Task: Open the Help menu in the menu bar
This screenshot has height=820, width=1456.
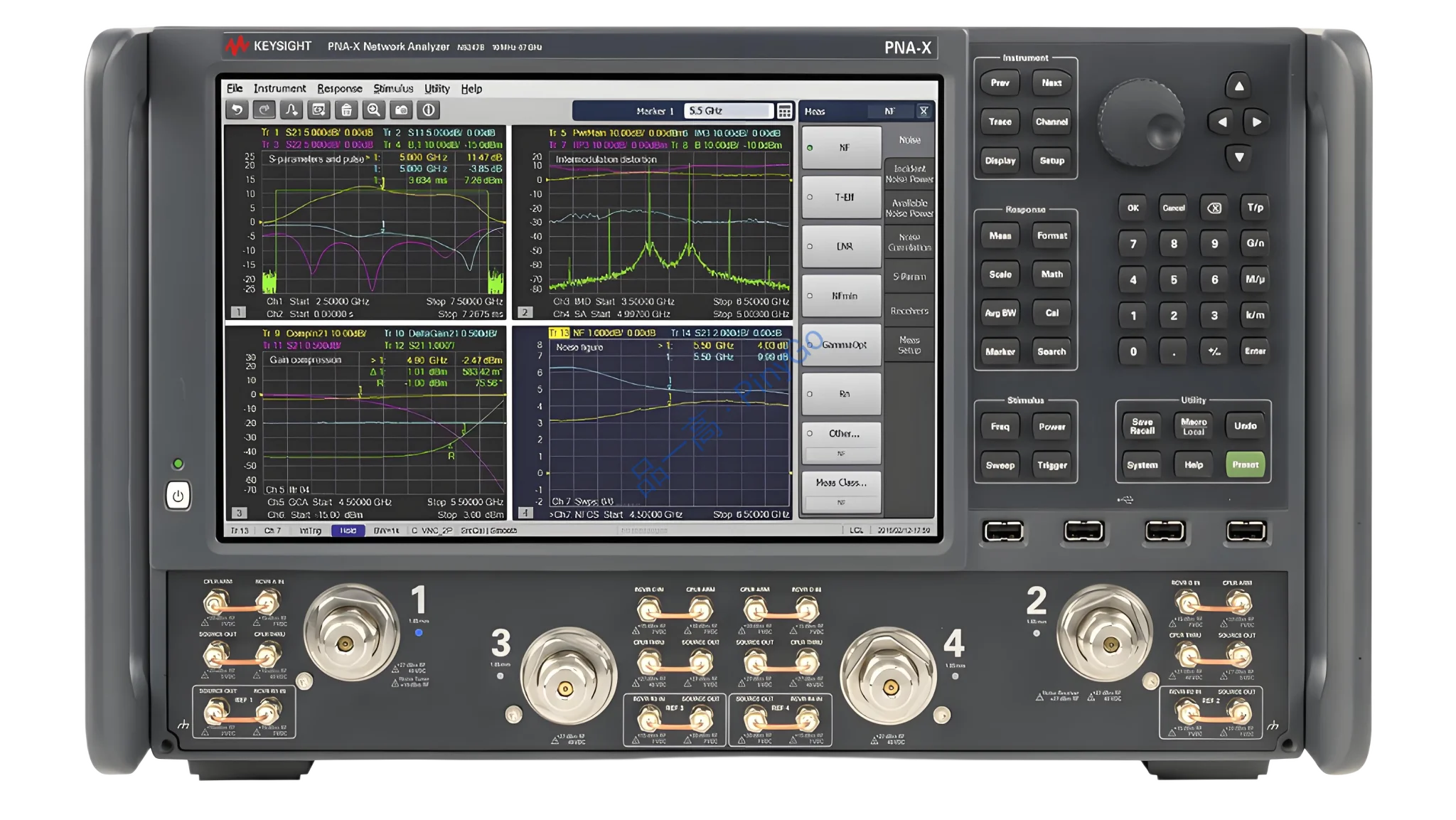Action: pos(471,89)
